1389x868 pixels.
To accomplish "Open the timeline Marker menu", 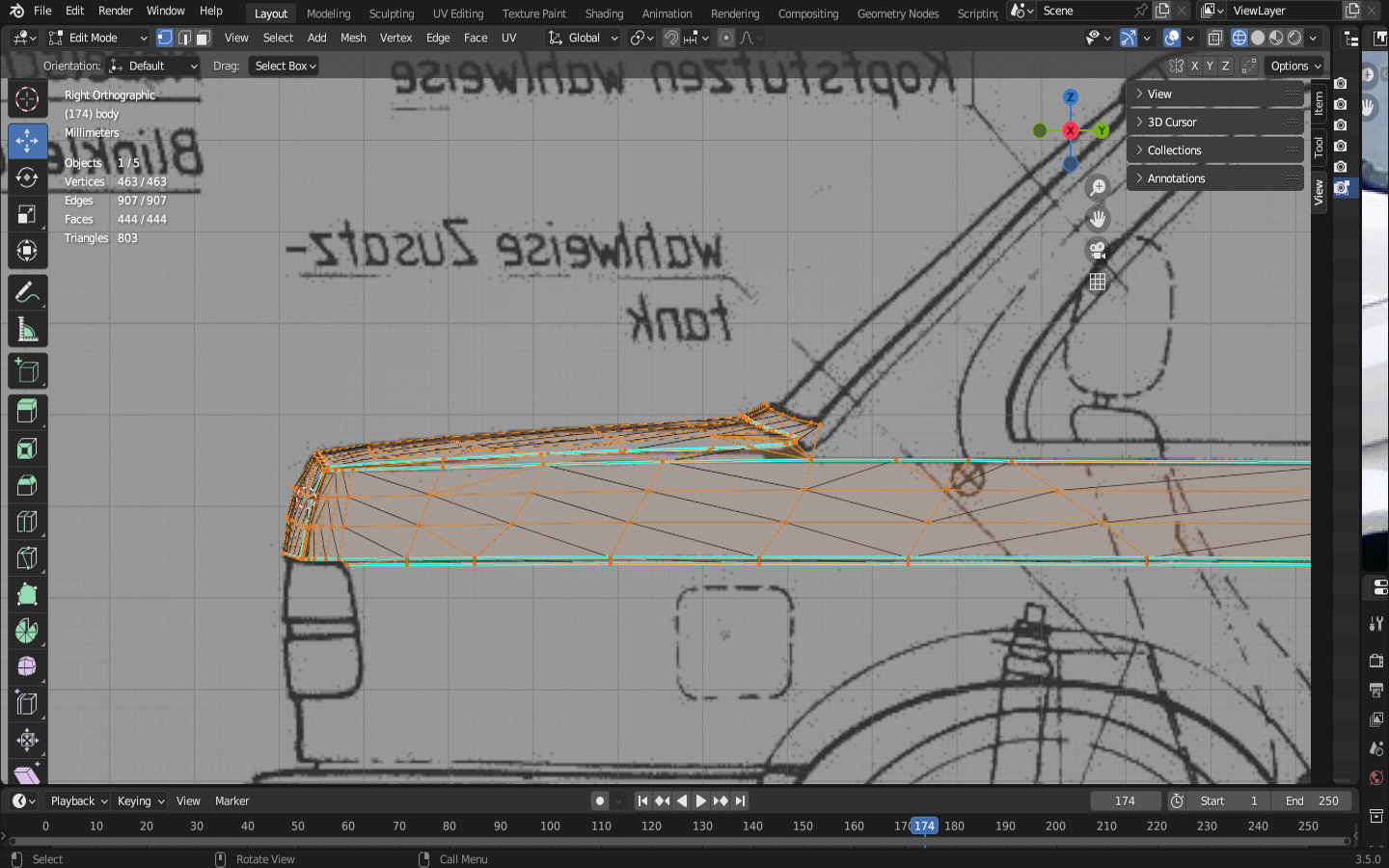I will (x=231, y=800).
